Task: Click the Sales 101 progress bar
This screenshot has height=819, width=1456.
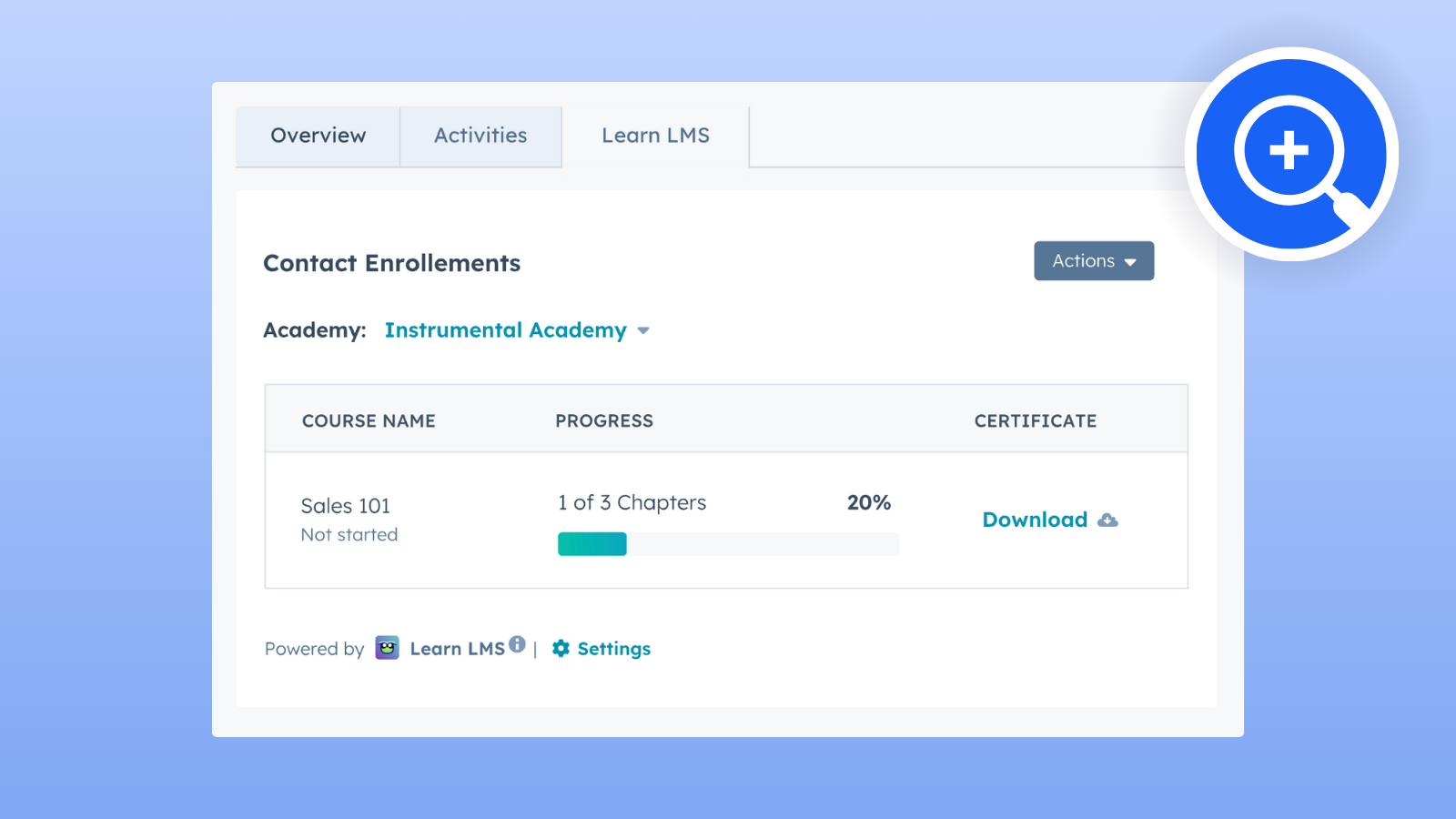Action: 728,544
